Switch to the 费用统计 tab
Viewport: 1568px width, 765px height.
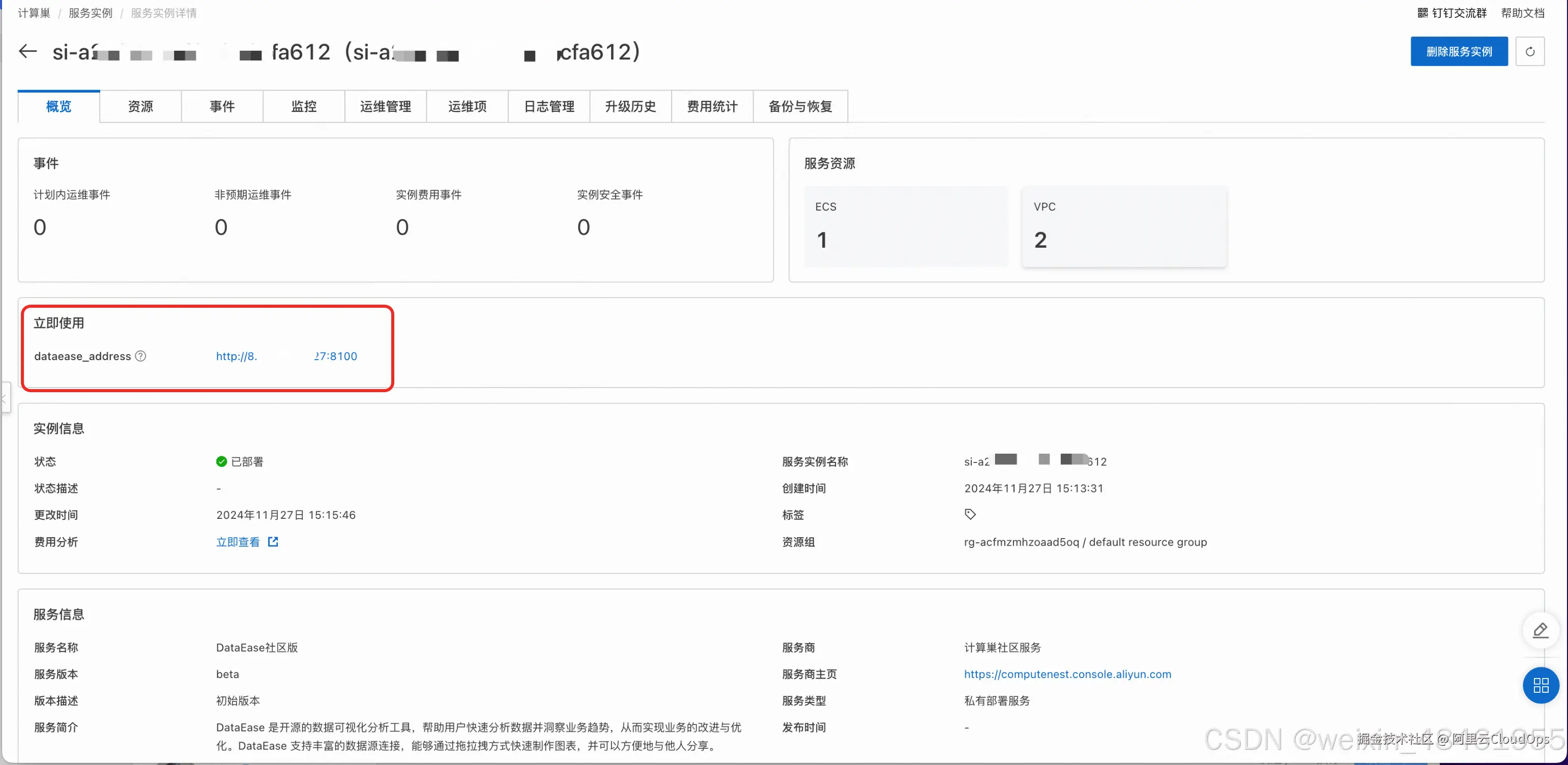712,106
